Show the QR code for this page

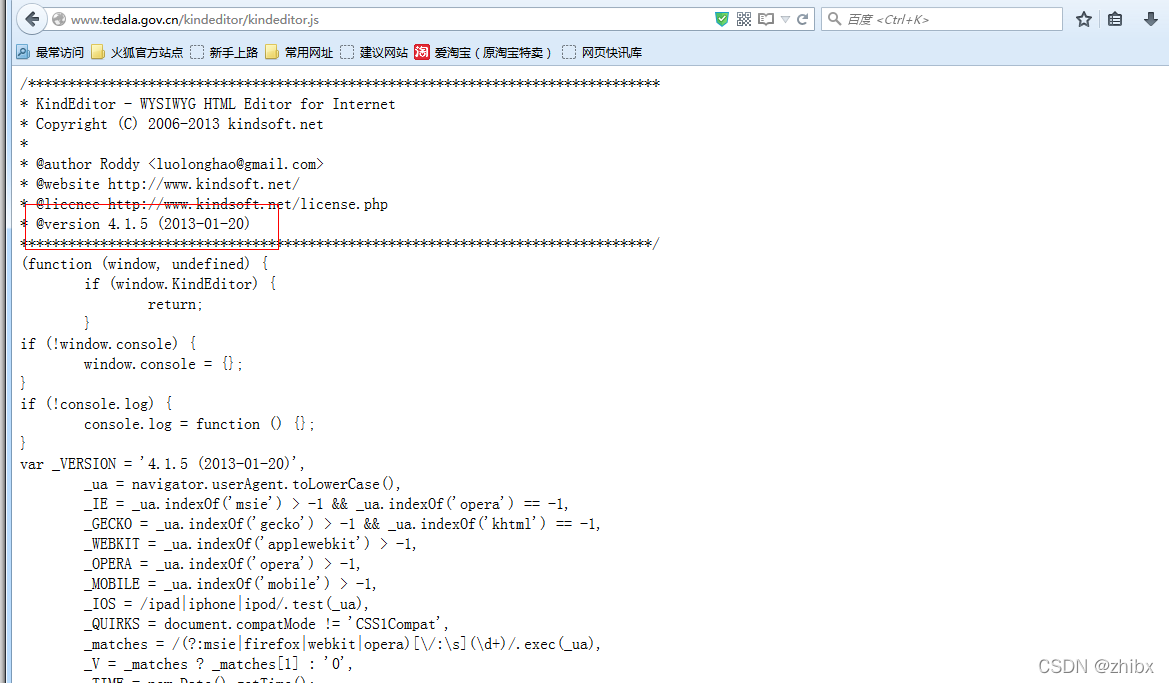click(743, 19)
